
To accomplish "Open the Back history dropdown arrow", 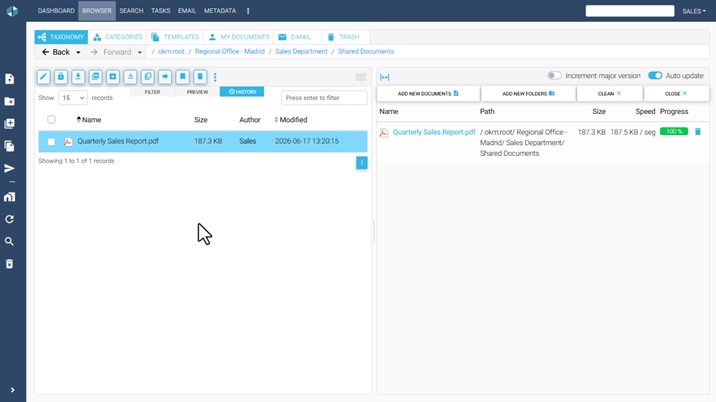I will tap(78, 53).
